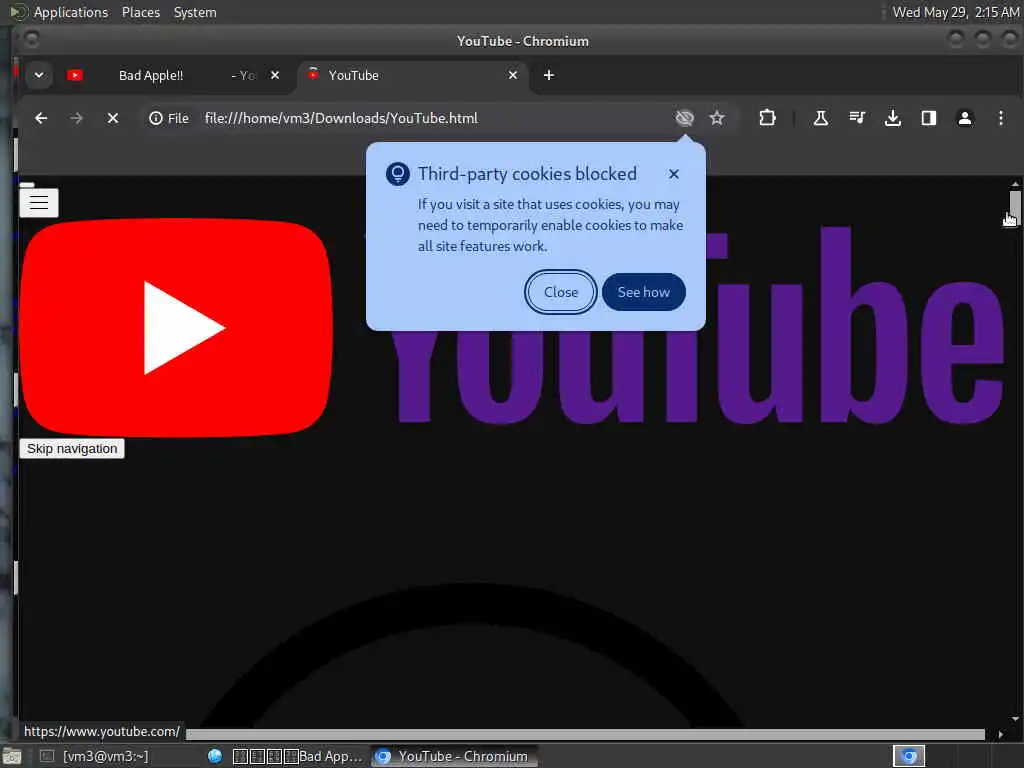Screen dimensions: 1024x768
Task: Click the tray Chromium icon at bottom right
Action: click(909, 756)
